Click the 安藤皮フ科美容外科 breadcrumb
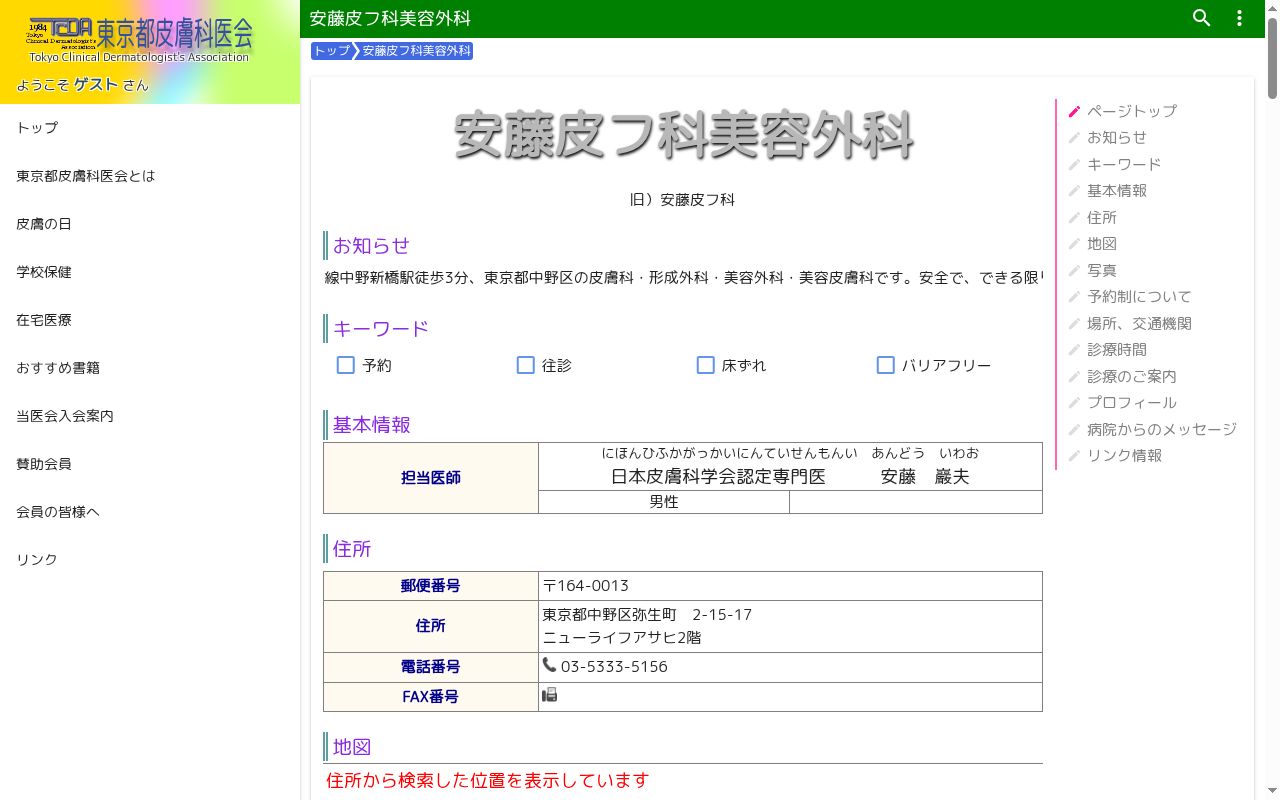 (416, 51)
